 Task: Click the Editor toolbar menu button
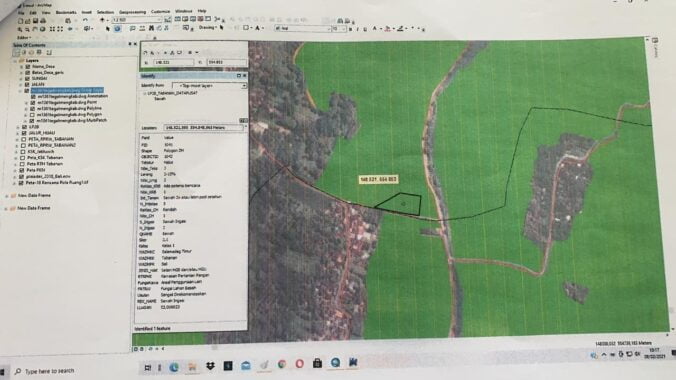(24, 38)
